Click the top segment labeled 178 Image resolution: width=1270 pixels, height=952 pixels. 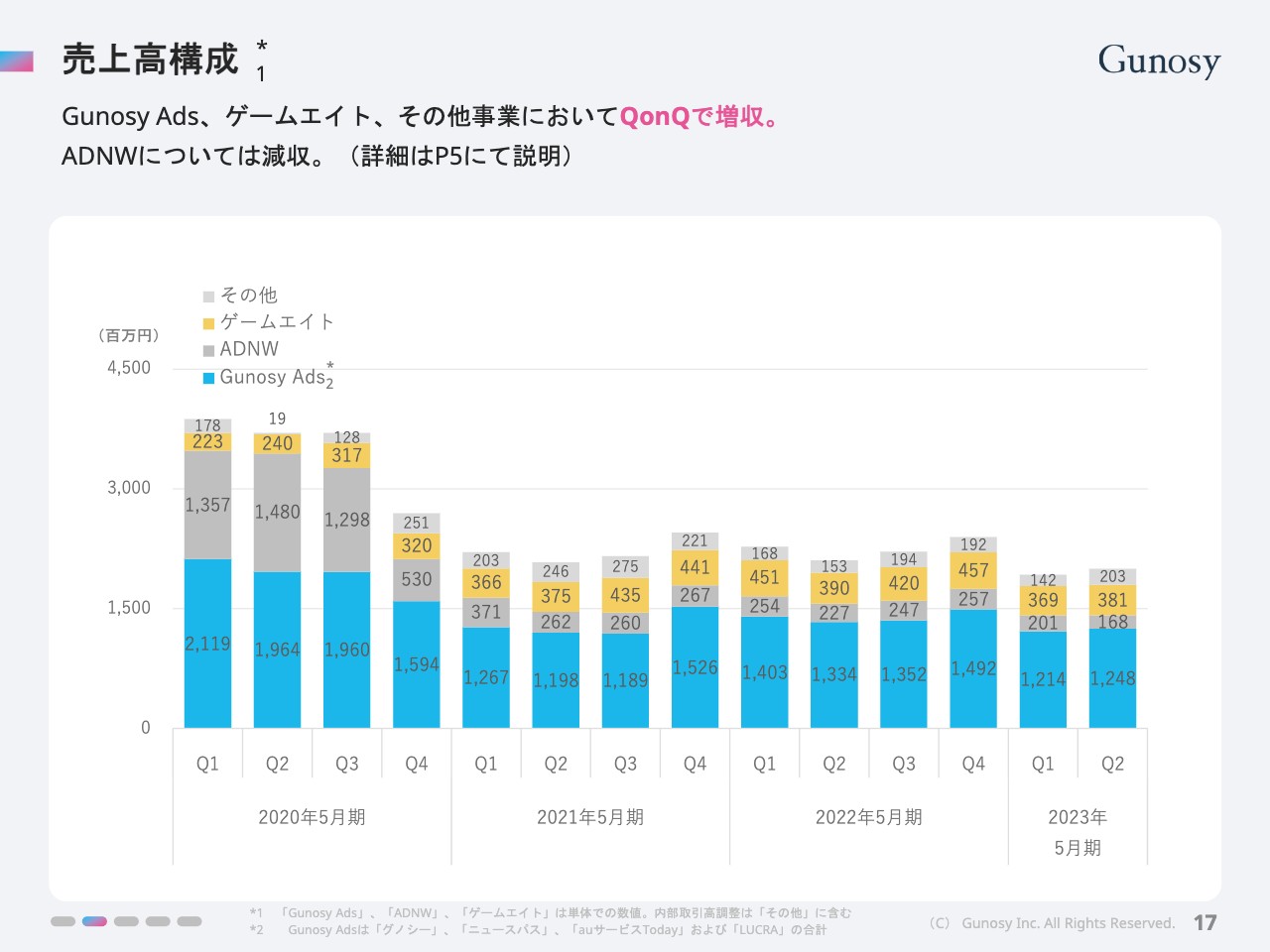207,426
